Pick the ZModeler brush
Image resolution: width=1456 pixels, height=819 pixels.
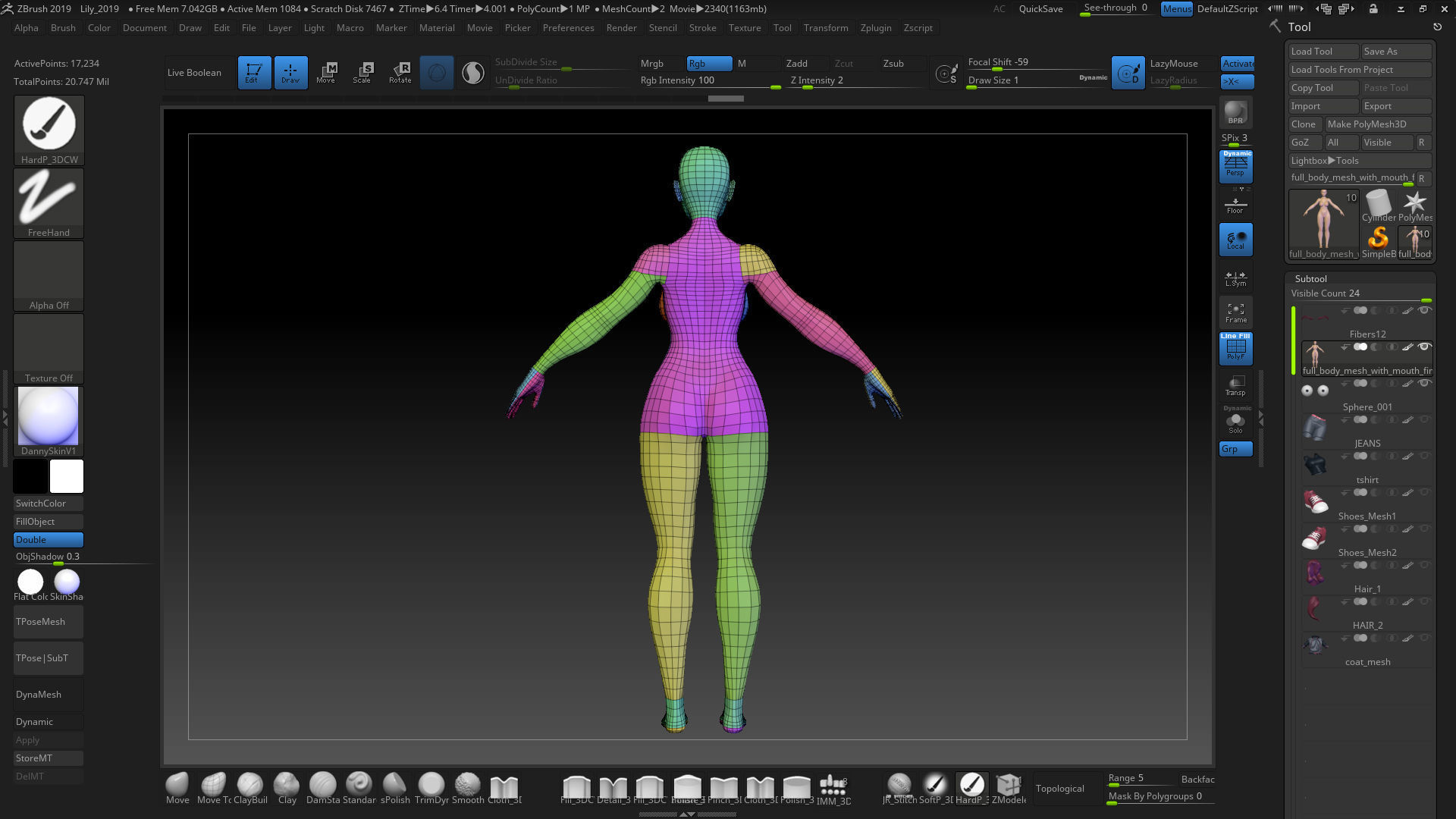[x=1009, y=788]
